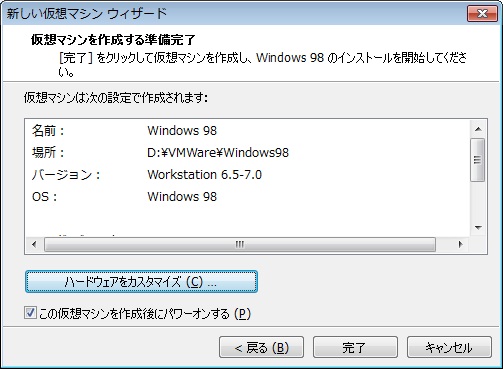Select the D:¥VMWare¥Windows98 location value
The image size is (503, 369).
point(218,153)
